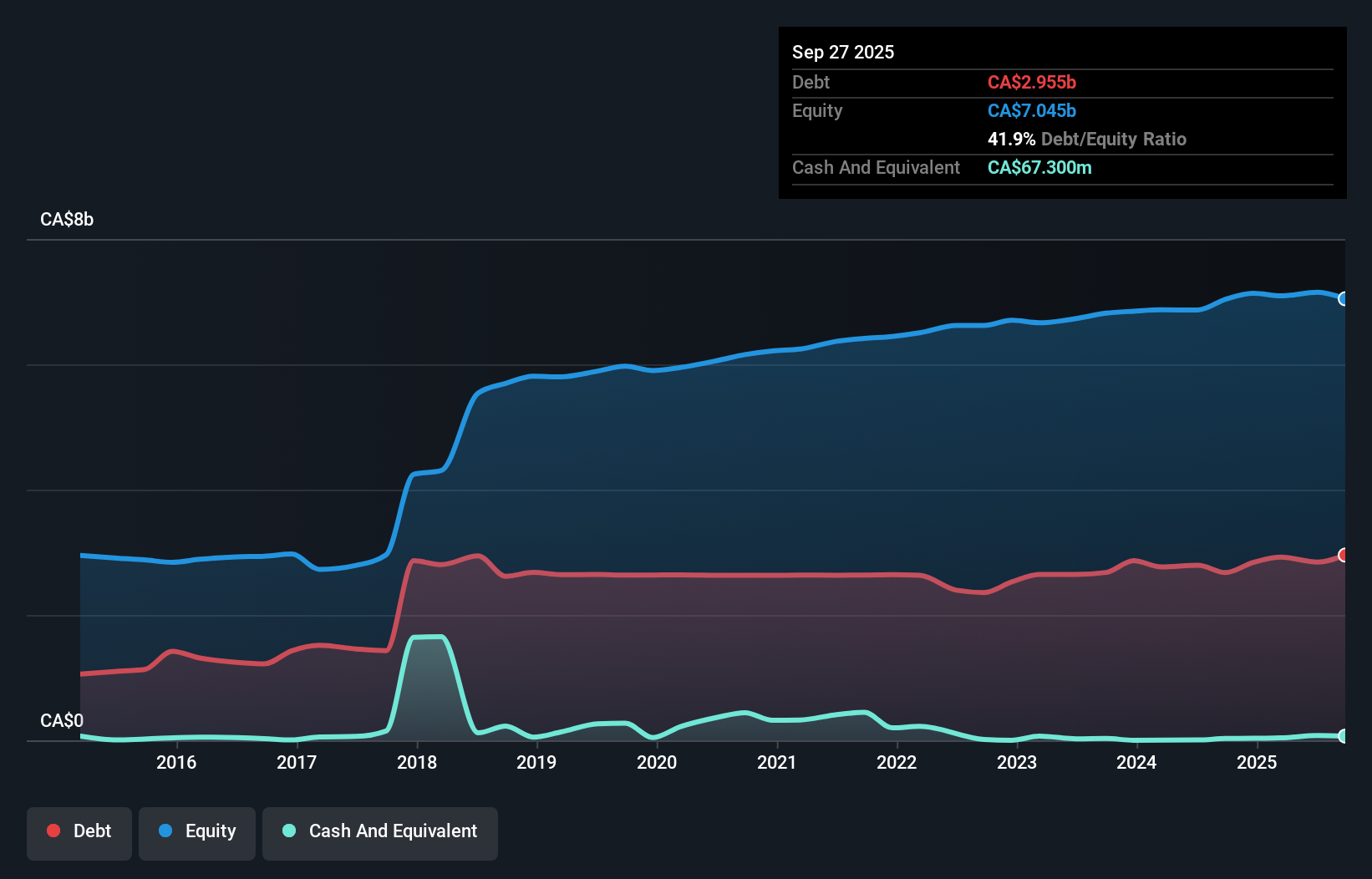Click the cash spike peak in 2018
Image resolution: width=1372 pixels, height=879 pixels.
[x=428, y=638]
